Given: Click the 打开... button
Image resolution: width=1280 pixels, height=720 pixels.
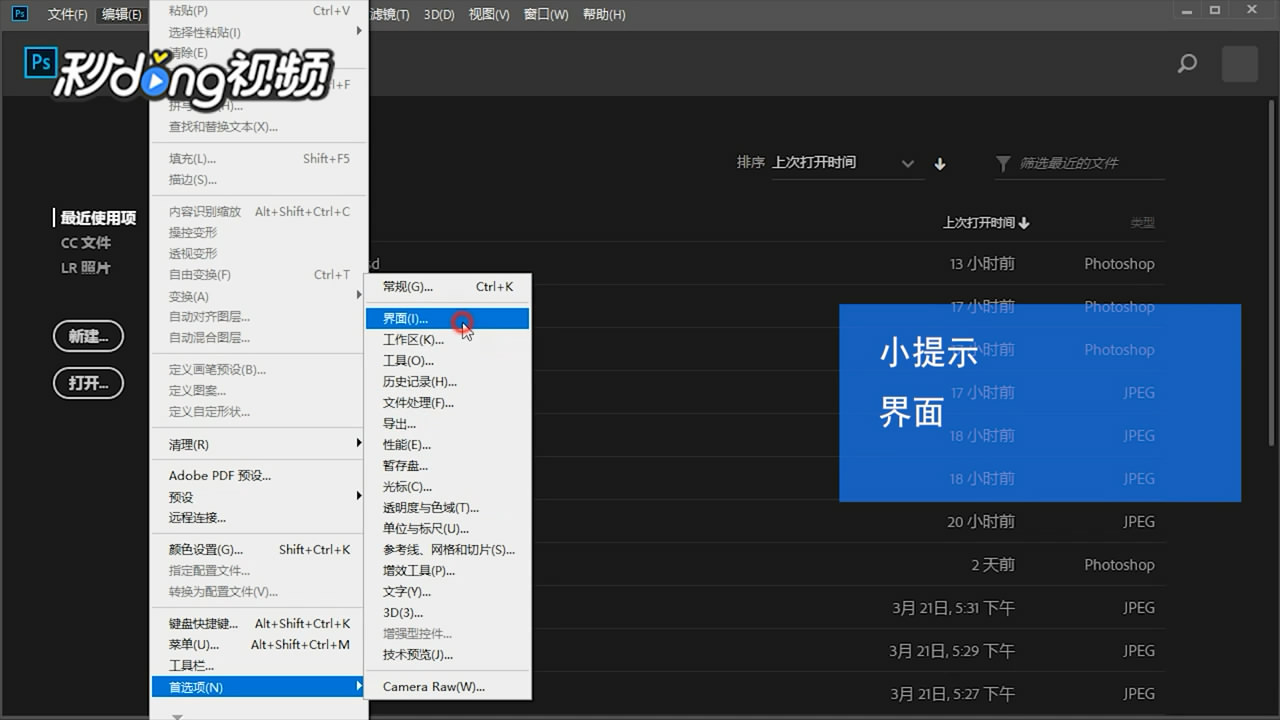Looking at the screenshot, I should 88,383.
